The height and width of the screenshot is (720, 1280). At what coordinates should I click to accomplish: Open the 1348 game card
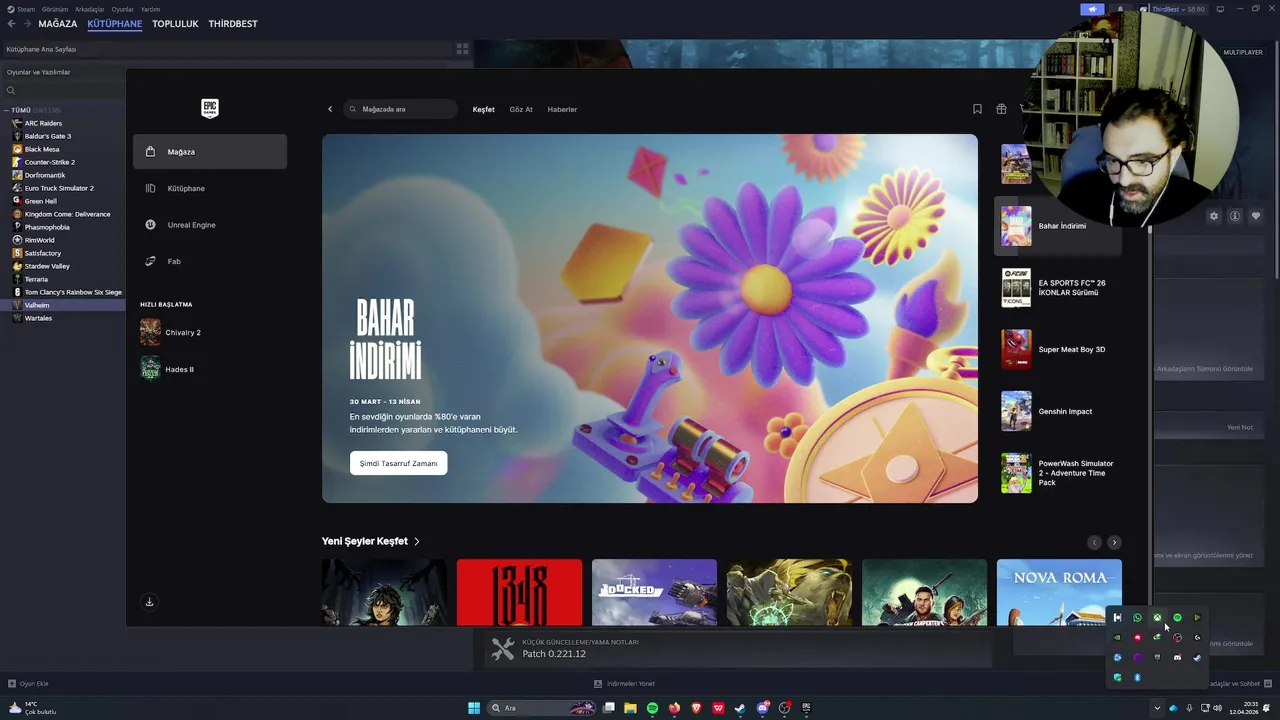coord(519,592)
